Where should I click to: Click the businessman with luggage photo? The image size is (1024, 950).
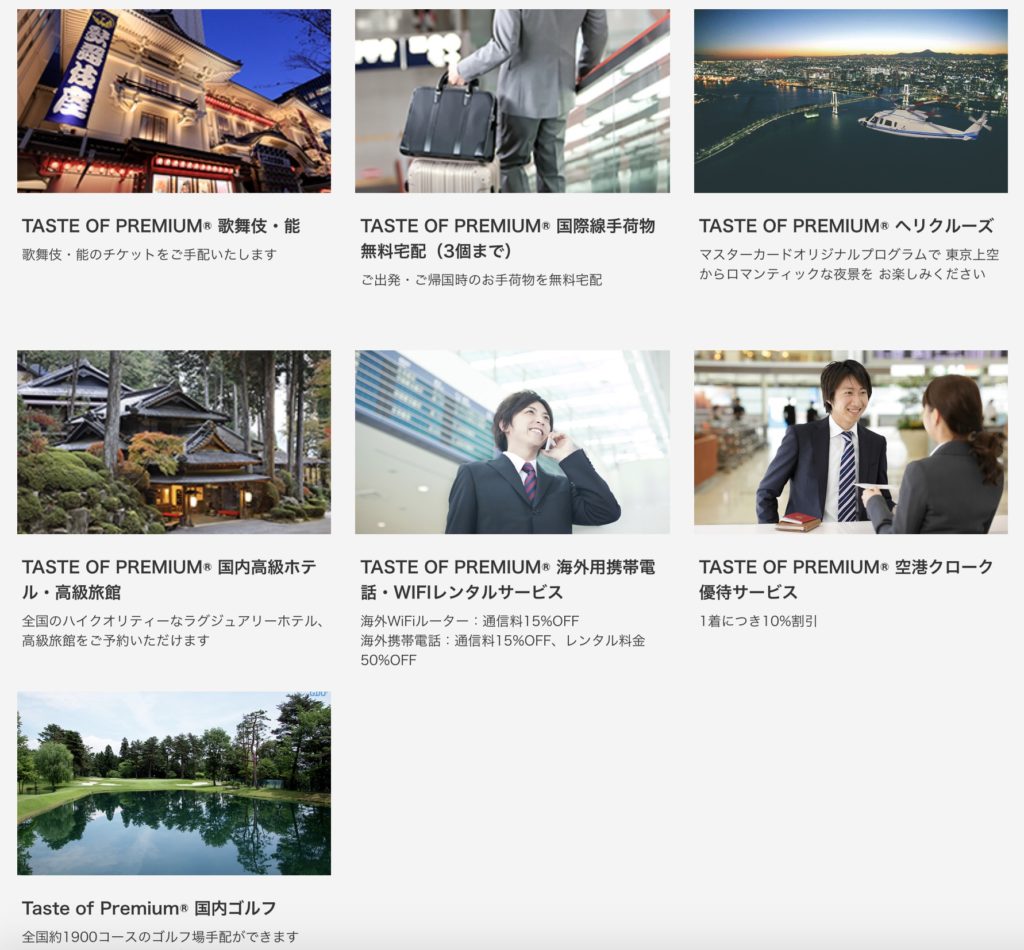(512, 101)
